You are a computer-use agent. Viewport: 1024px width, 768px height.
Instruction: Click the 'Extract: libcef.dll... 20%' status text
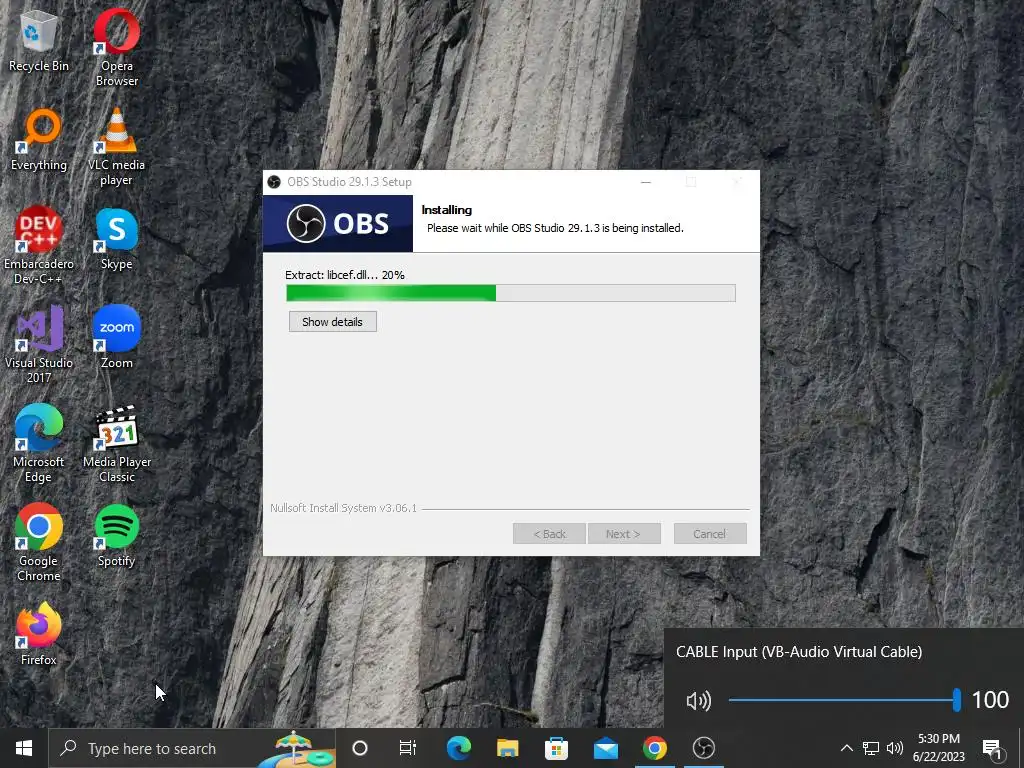coord(345,275)
